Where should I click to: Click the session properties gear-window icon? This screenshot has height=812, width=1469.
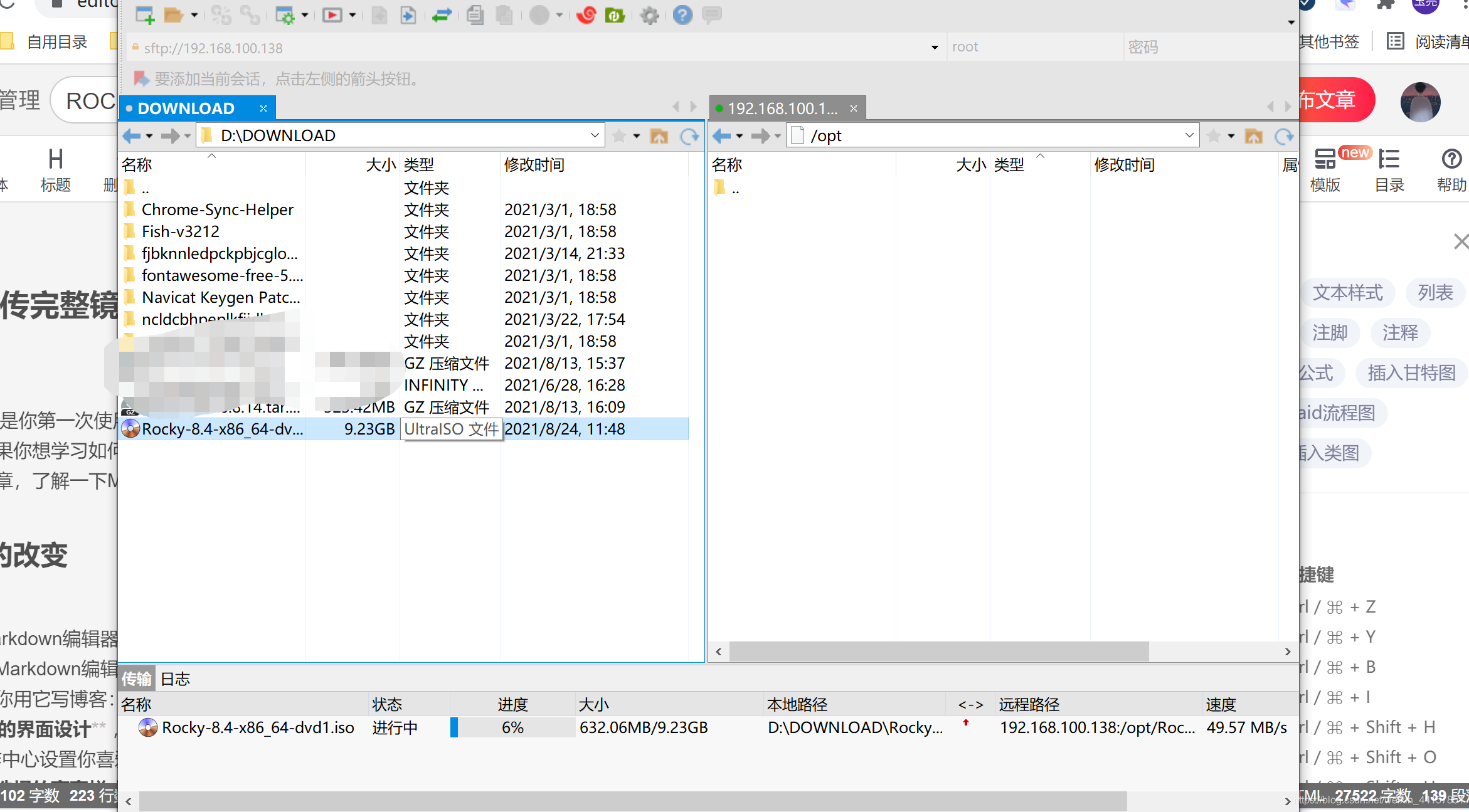(x=285, y=14)
